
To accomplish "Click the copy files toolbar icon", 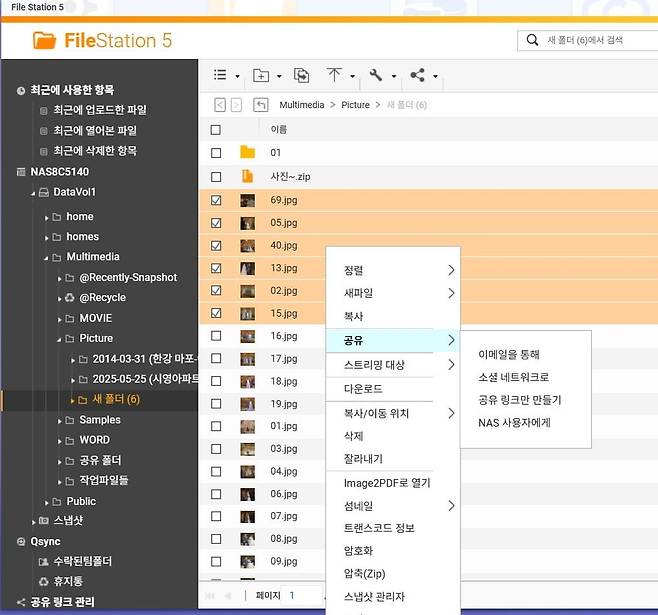I will click(302, 75).
